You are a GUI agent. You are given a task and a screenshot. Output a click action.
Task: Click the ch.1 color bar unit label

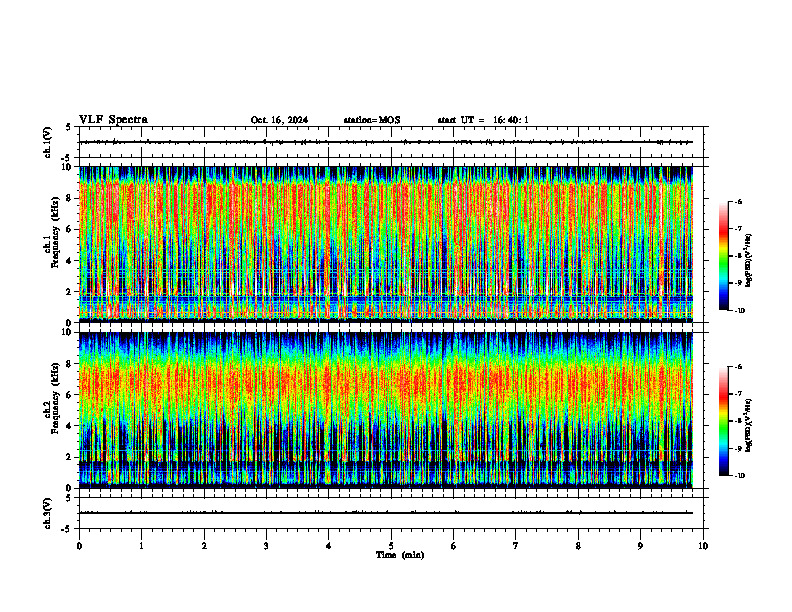(749, 260)
